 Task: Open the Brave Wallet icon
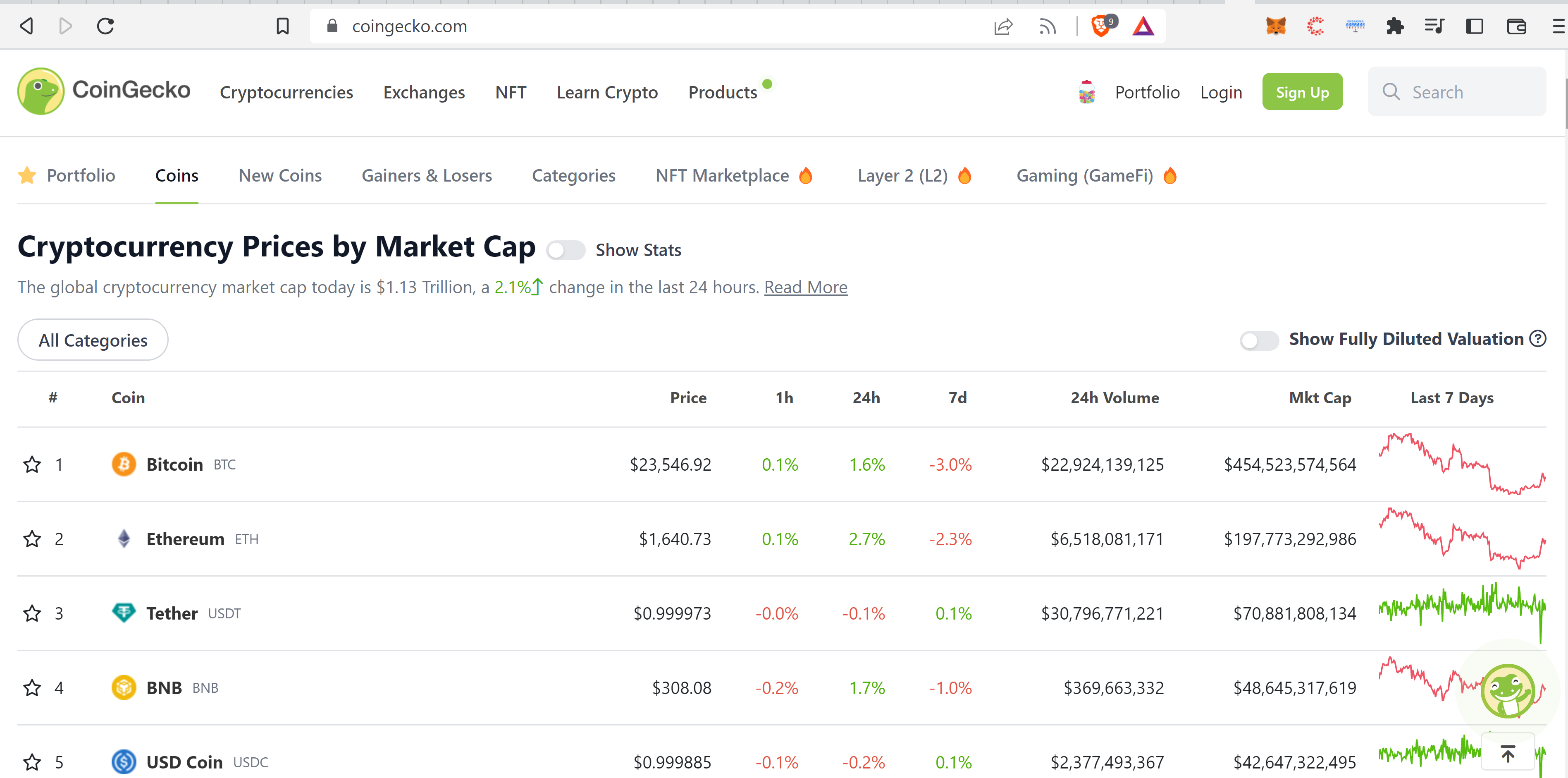(x=1516, y=26)
